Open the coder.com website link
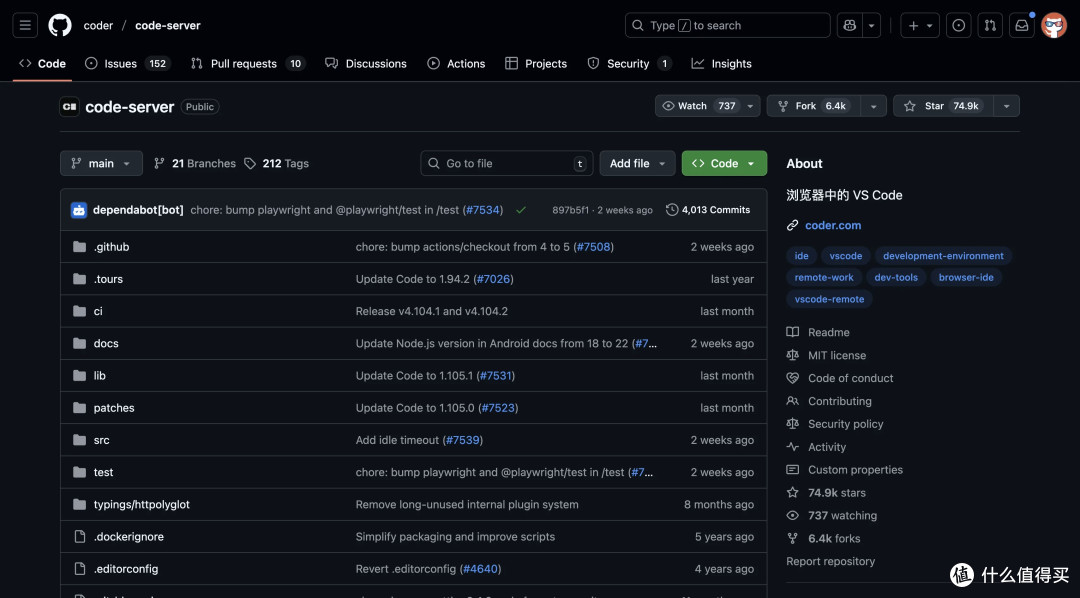The image size is (1080, 598). click(833, 225)
